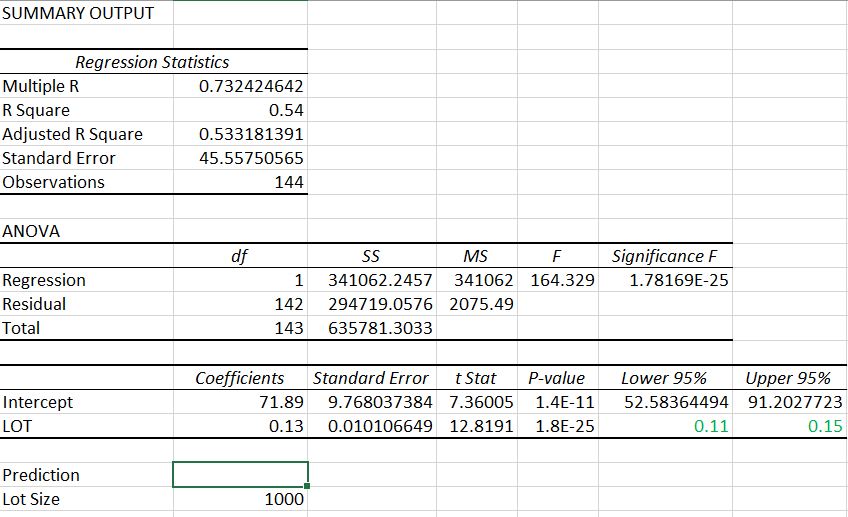Select the Standard Error label in statistics
This screenshot has width=848, height=517.
58,158
